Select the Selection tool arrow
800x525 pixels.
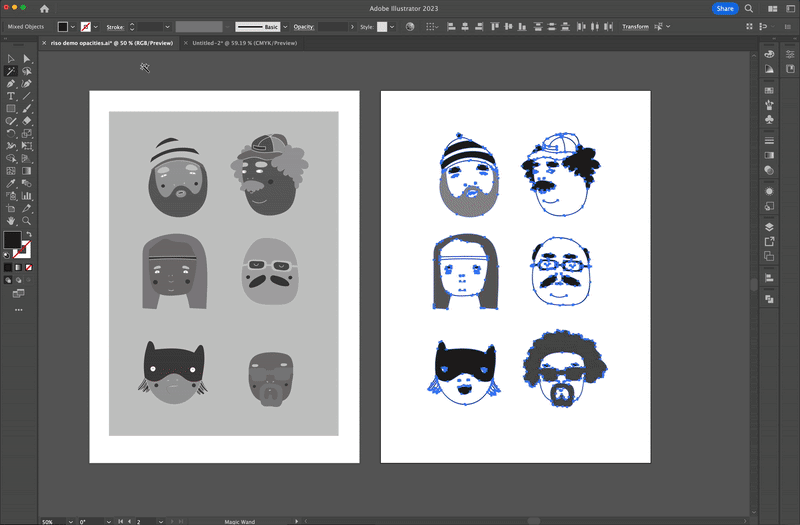(x=11, y=59)
